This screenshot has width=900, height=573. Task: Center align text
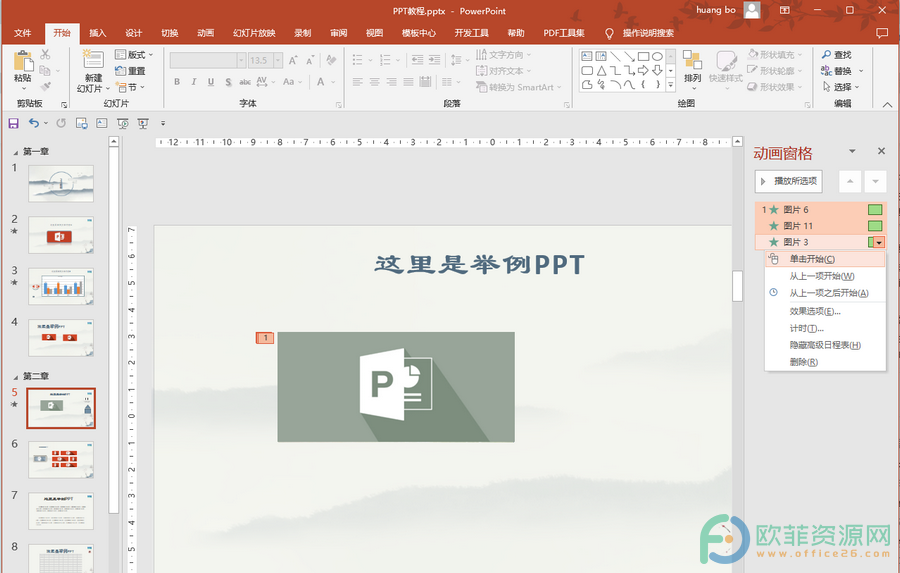click(374, 82)
